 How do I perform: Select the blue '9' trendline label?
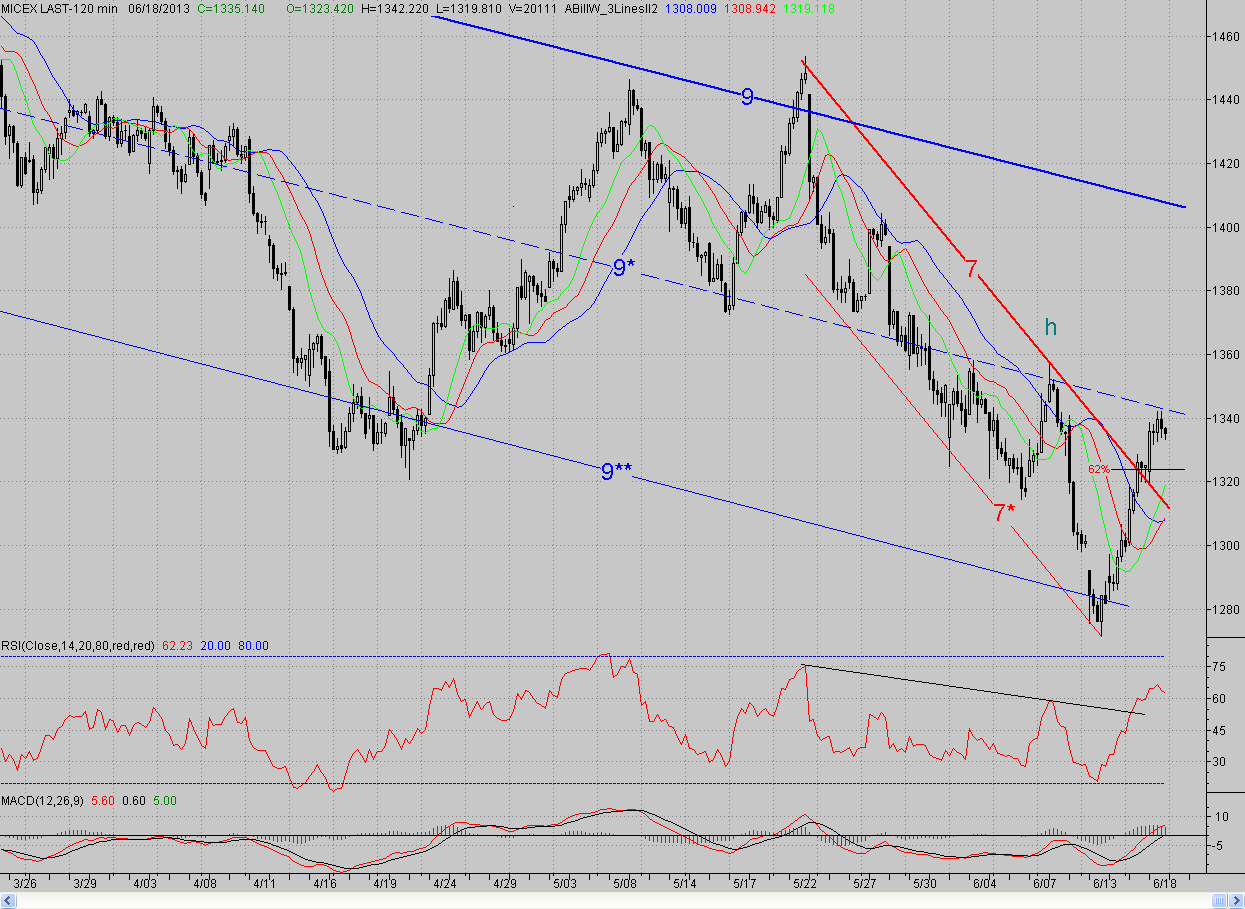point(747,97)
